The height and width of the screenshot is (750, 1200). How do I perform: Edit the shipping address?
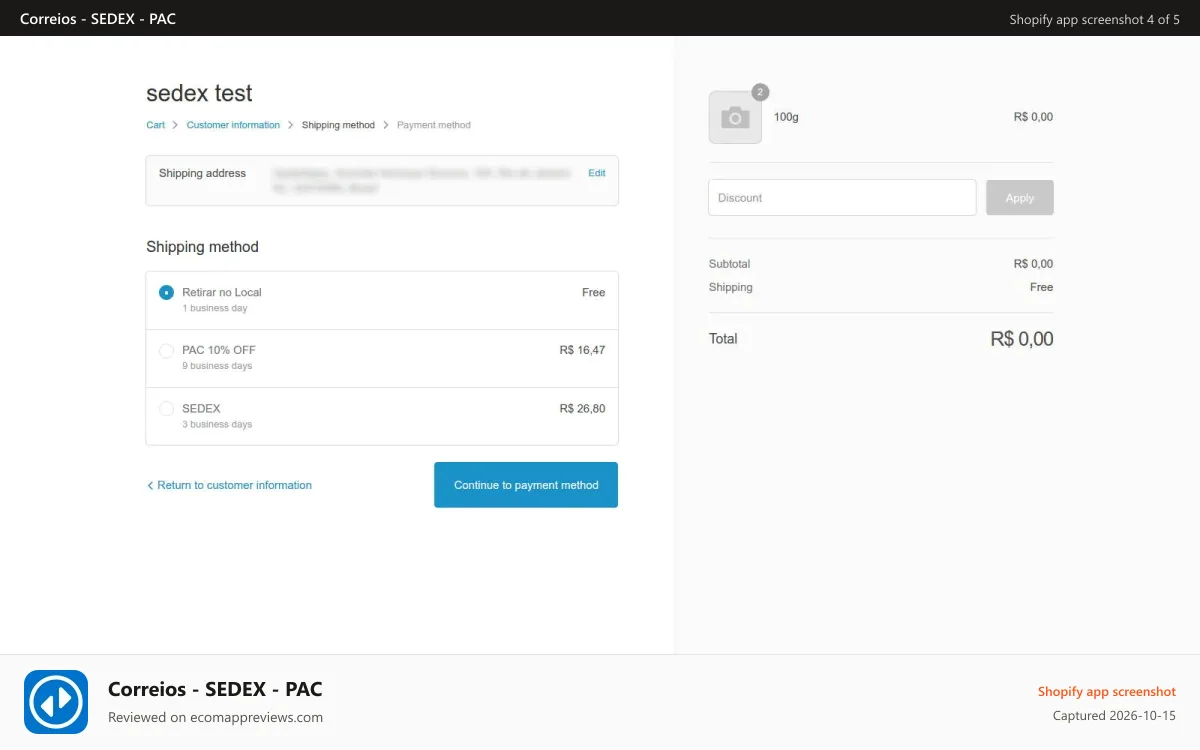[596, 173]
